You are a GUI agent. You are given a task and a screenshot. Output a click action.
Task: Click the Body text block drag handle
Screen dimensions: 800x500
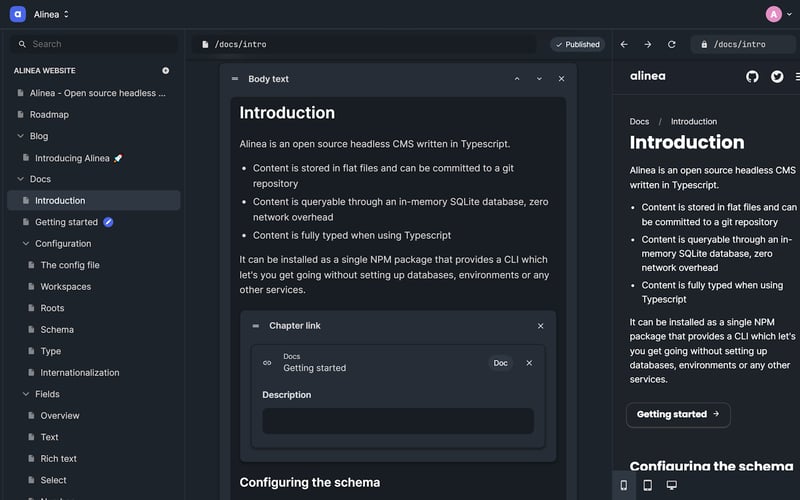click(x=235, y=79)
